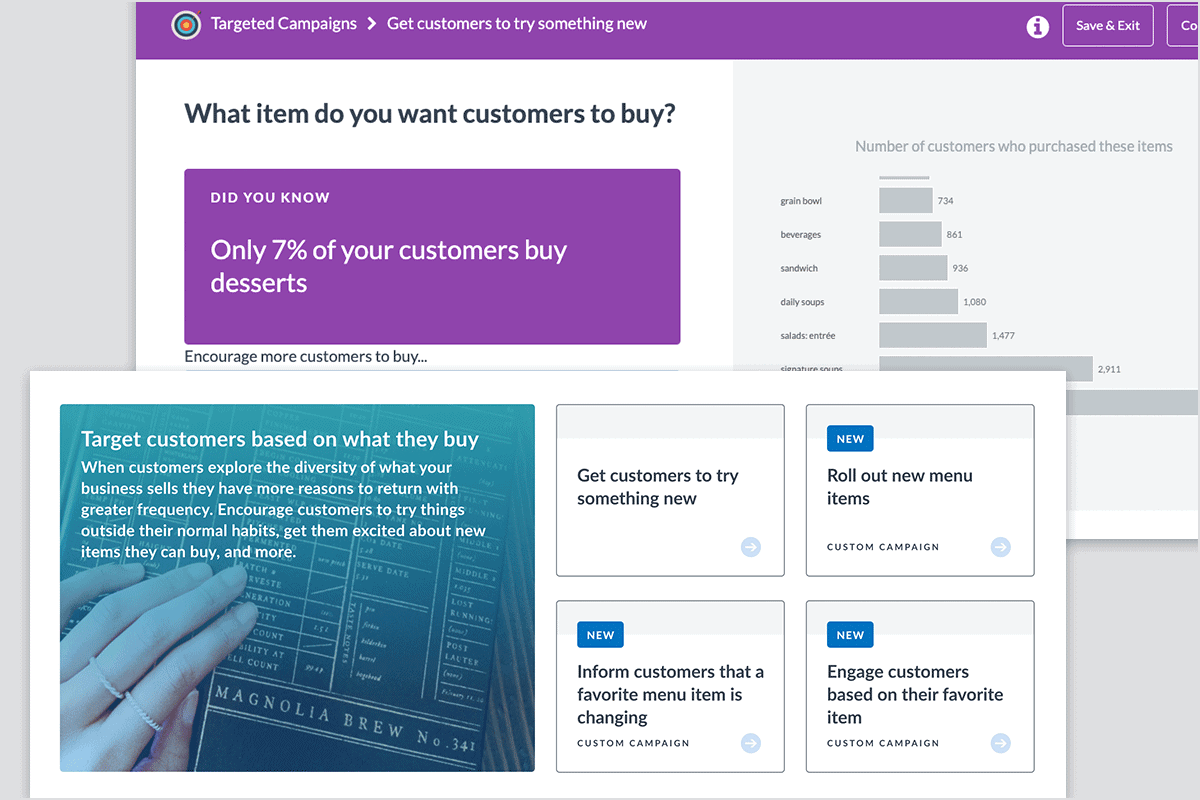Click the Save & Exit button
Image resolution: width=1200 pixels, height=800 pixels.
[x=1108, y=26]
